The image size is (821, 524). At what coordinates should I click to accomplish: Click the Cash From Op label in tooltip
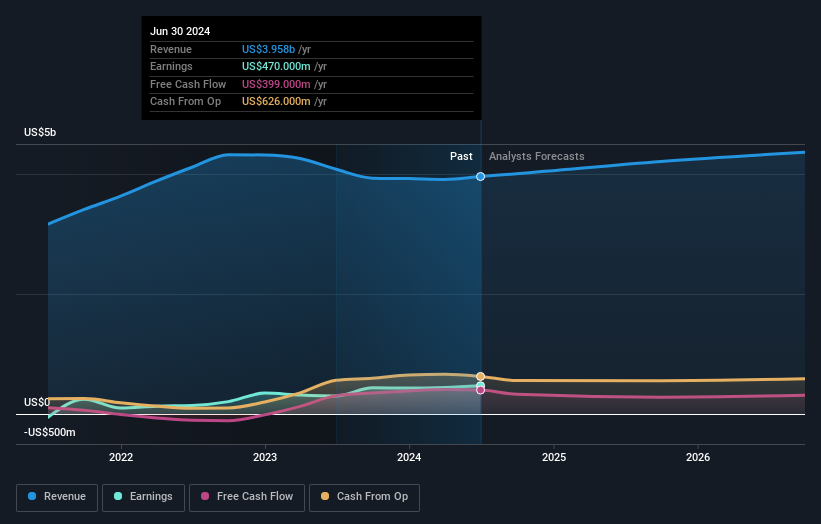tap(185, 102)
